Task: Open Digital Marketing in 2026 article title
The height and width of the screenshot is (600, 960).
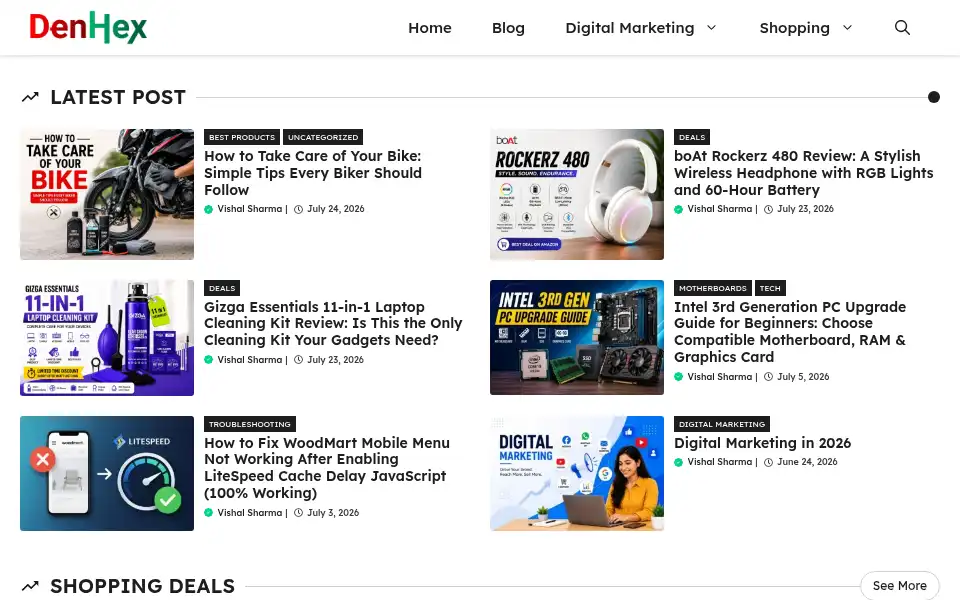Action: point(762,443)
